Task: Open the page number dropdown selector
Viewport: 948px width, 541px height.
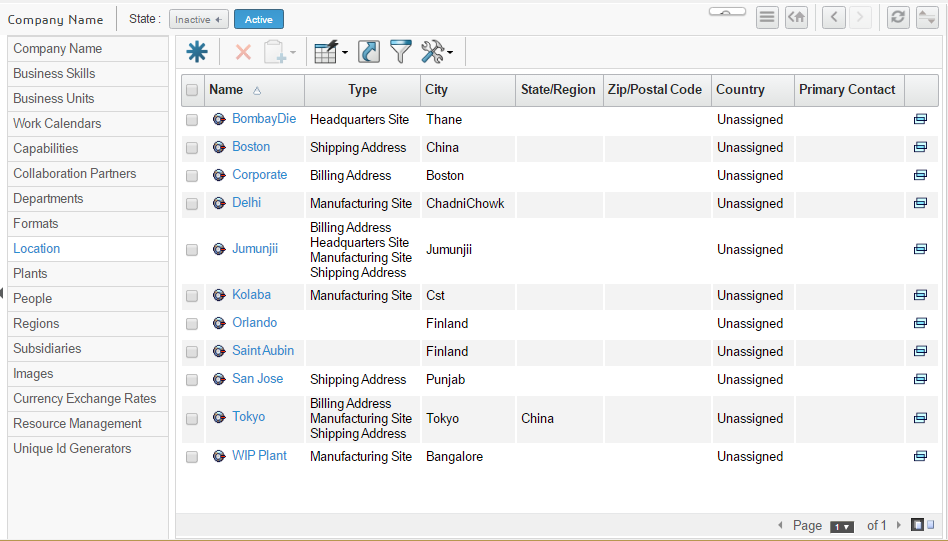Action: click(841, 526)
